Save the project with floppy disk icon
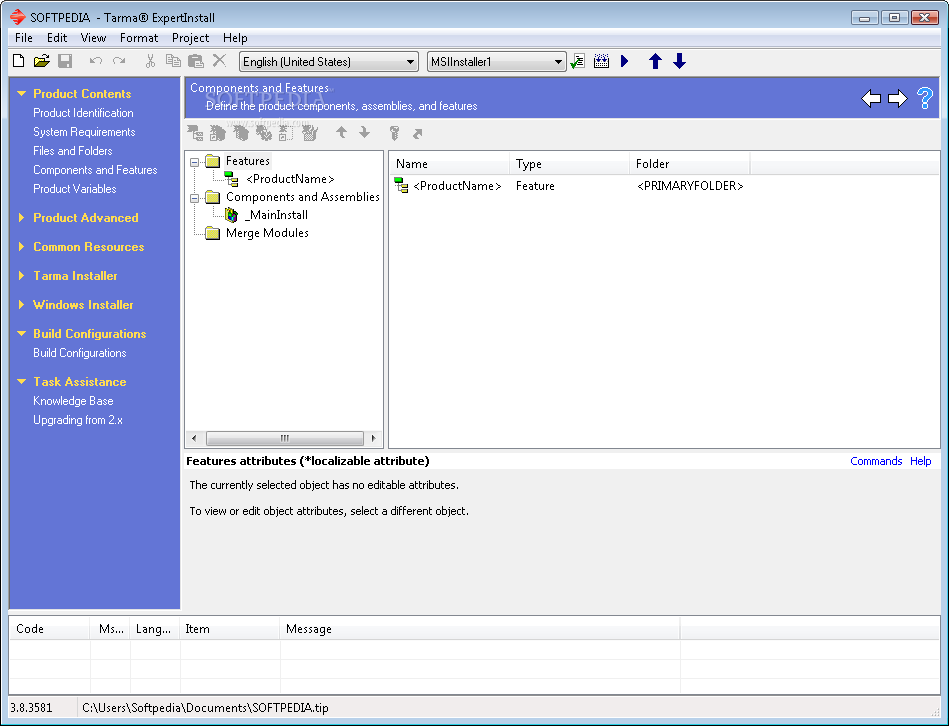Image resolution: width=949 pixels, height=726 pixels. (x=65, y=61)
